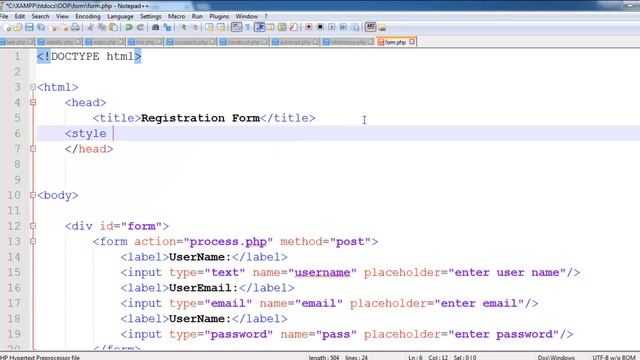Collapse the form fold on line 13
Viewport: 640px width, 360px height.
[x=33, y=242]
